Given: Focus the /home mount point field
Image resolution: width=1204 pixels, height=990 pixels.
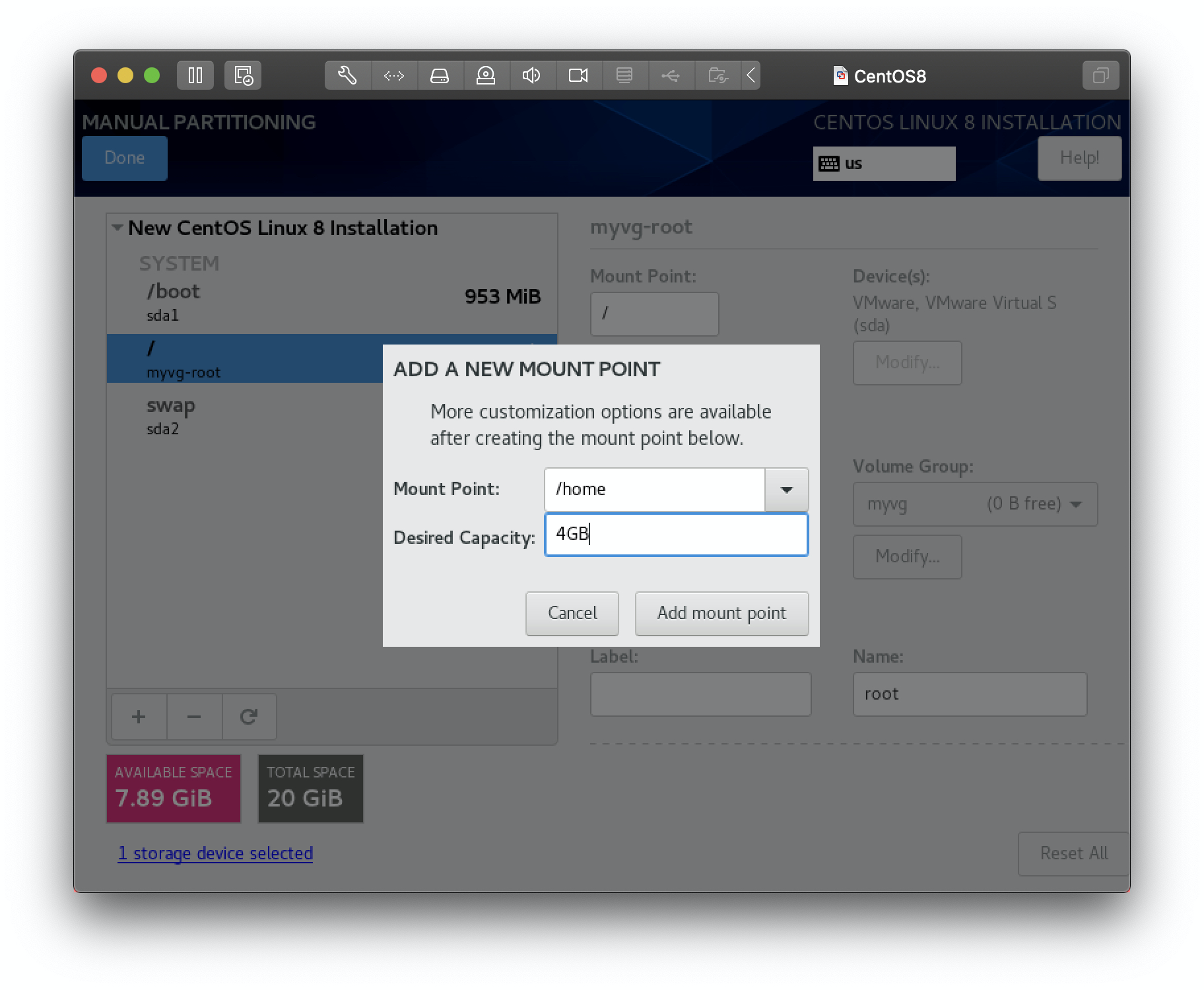Looking at the screenshot, I should (x=654, y=489).
